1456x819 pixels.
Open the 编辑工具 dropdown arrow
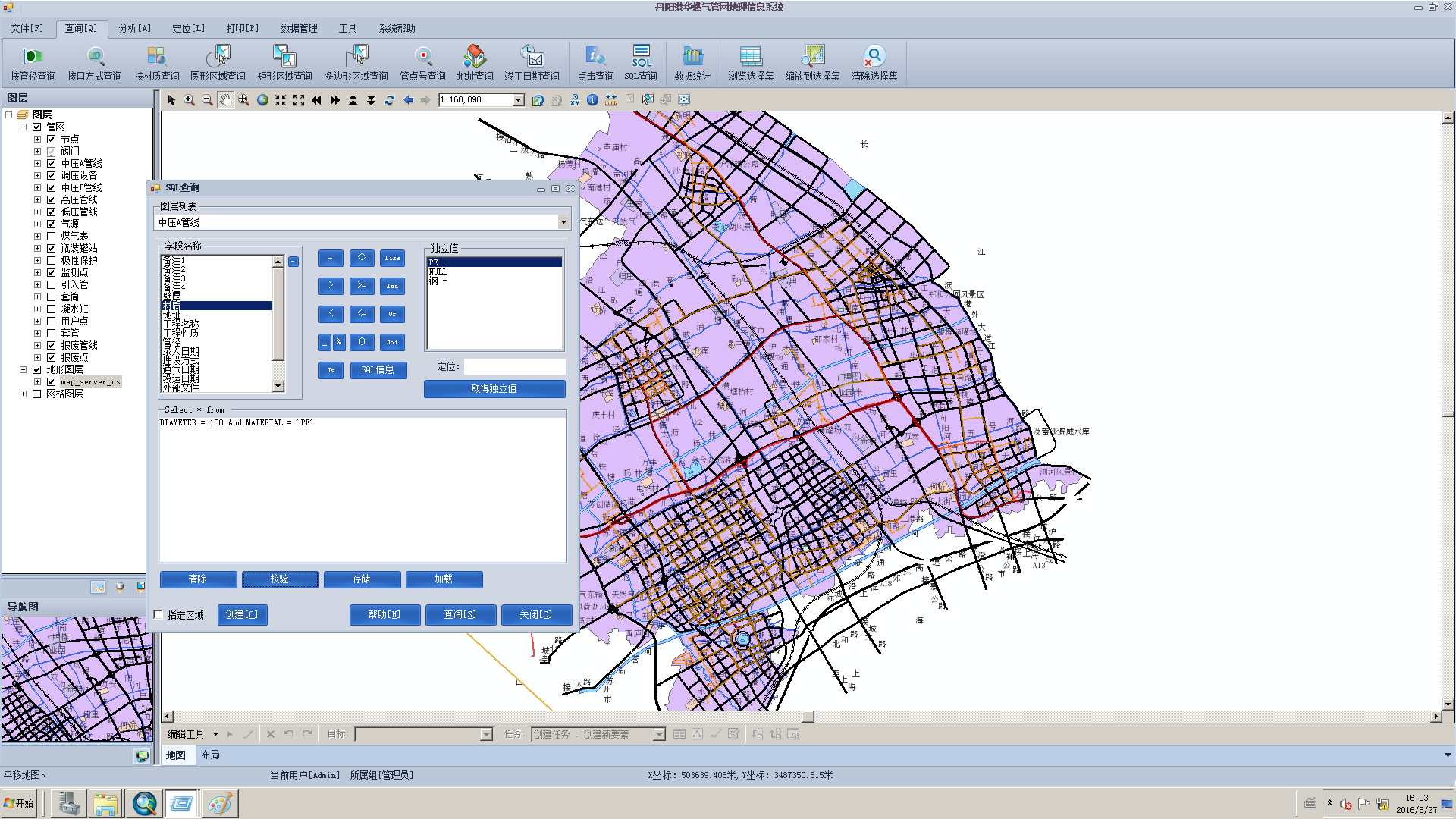coord(215,735)
